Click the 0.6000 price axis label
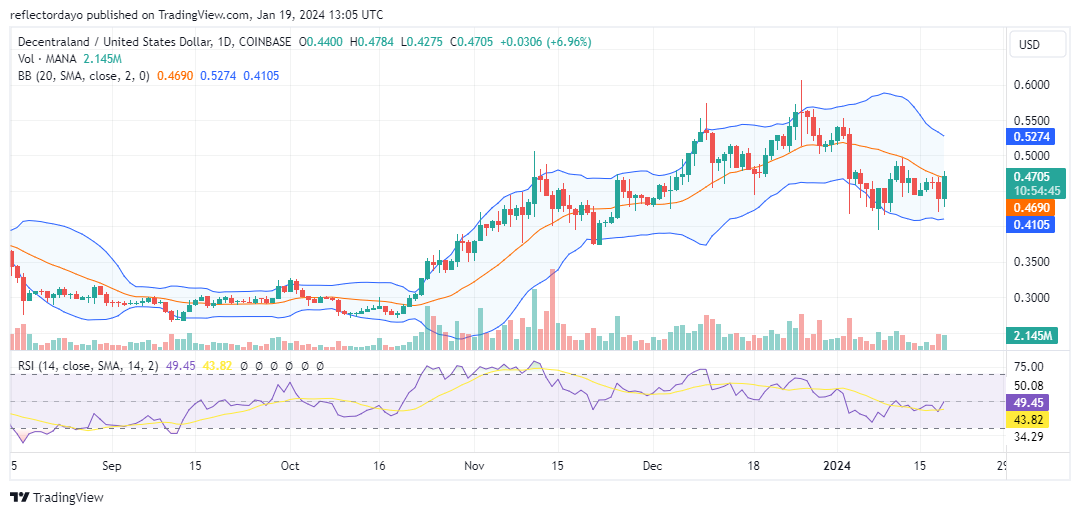The image size is (1080, 515). 1031,85
